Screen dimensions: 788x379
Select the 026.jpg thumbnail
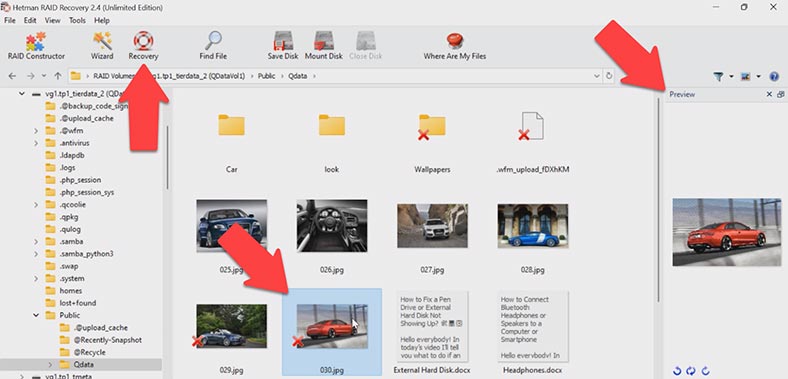click(332, 226)
